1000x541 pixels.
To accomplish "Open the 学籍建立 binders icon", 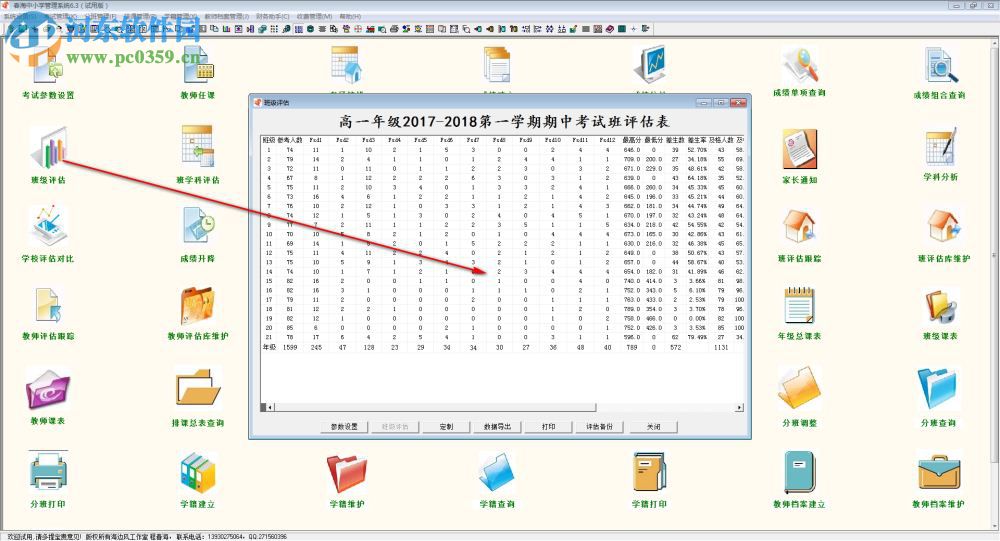I will click(198, 473).
